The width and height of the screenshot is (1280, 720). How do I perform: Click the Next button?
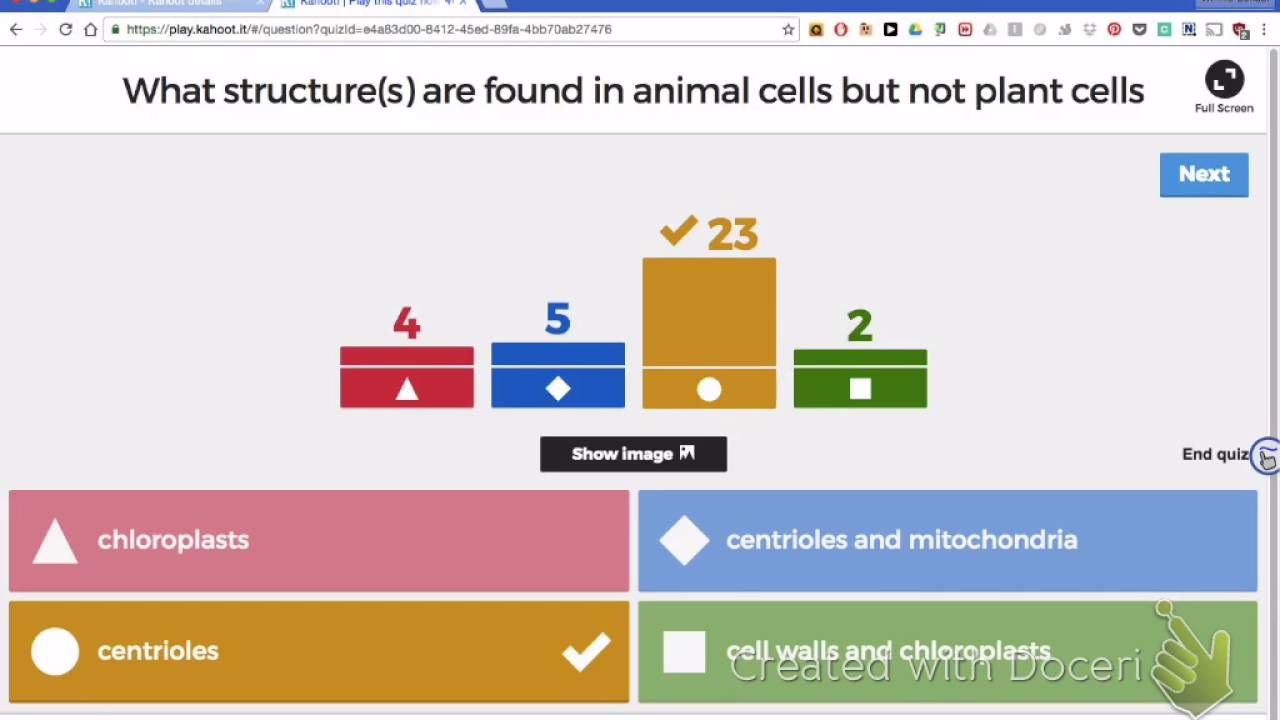coord(1204,174)
